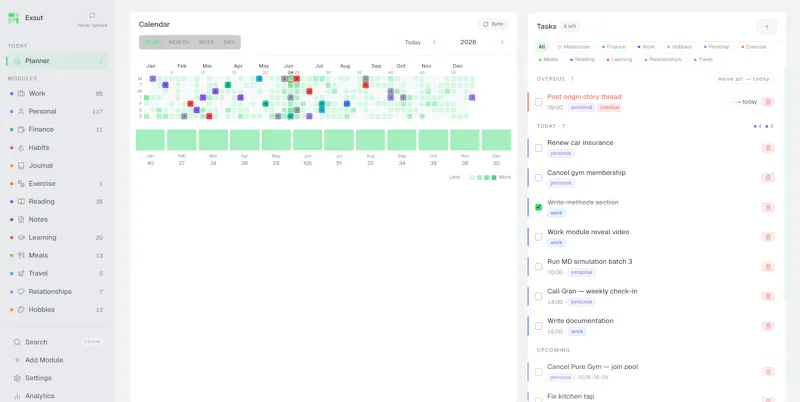Open the Habits module flame icon
800x402 pixels.
tap(21, 148)
